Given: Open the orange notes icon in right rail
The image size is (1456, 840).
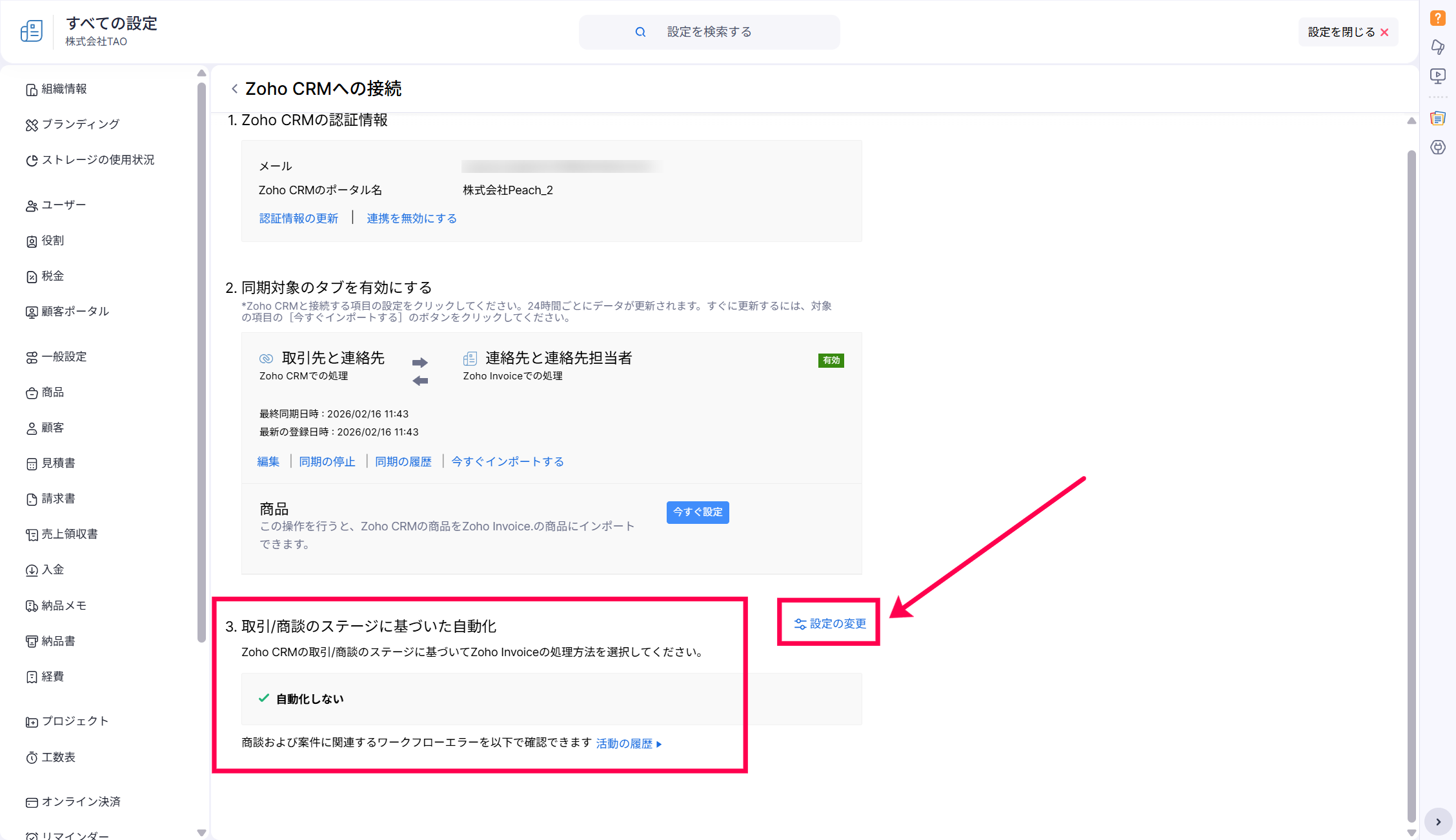Looking at the screenshot, I should pos(1437,118).
